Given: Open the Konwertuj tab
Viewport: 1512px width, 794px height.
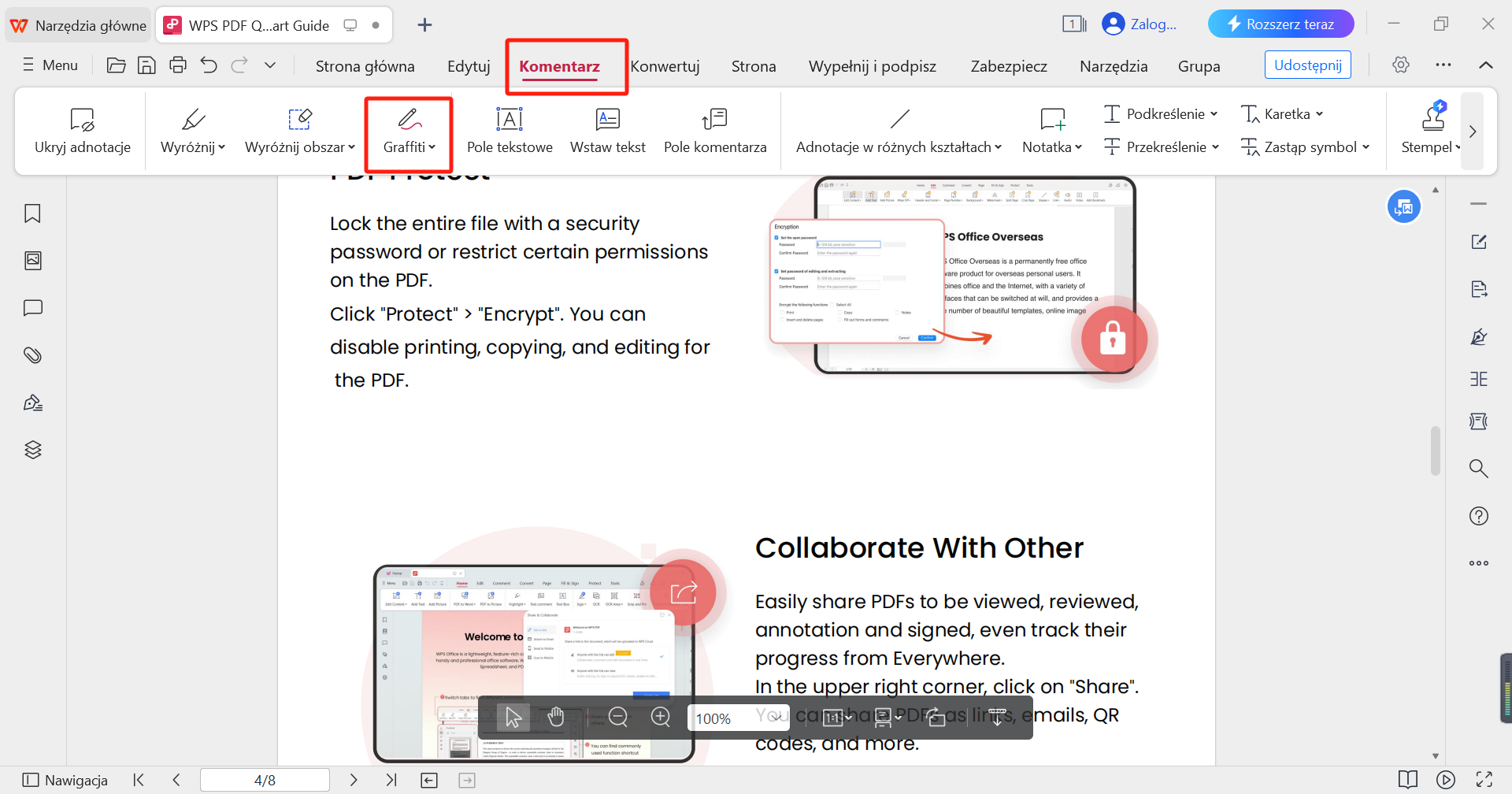Looking at the screenshot, I should pyautogui.click(x=665, y=66).
